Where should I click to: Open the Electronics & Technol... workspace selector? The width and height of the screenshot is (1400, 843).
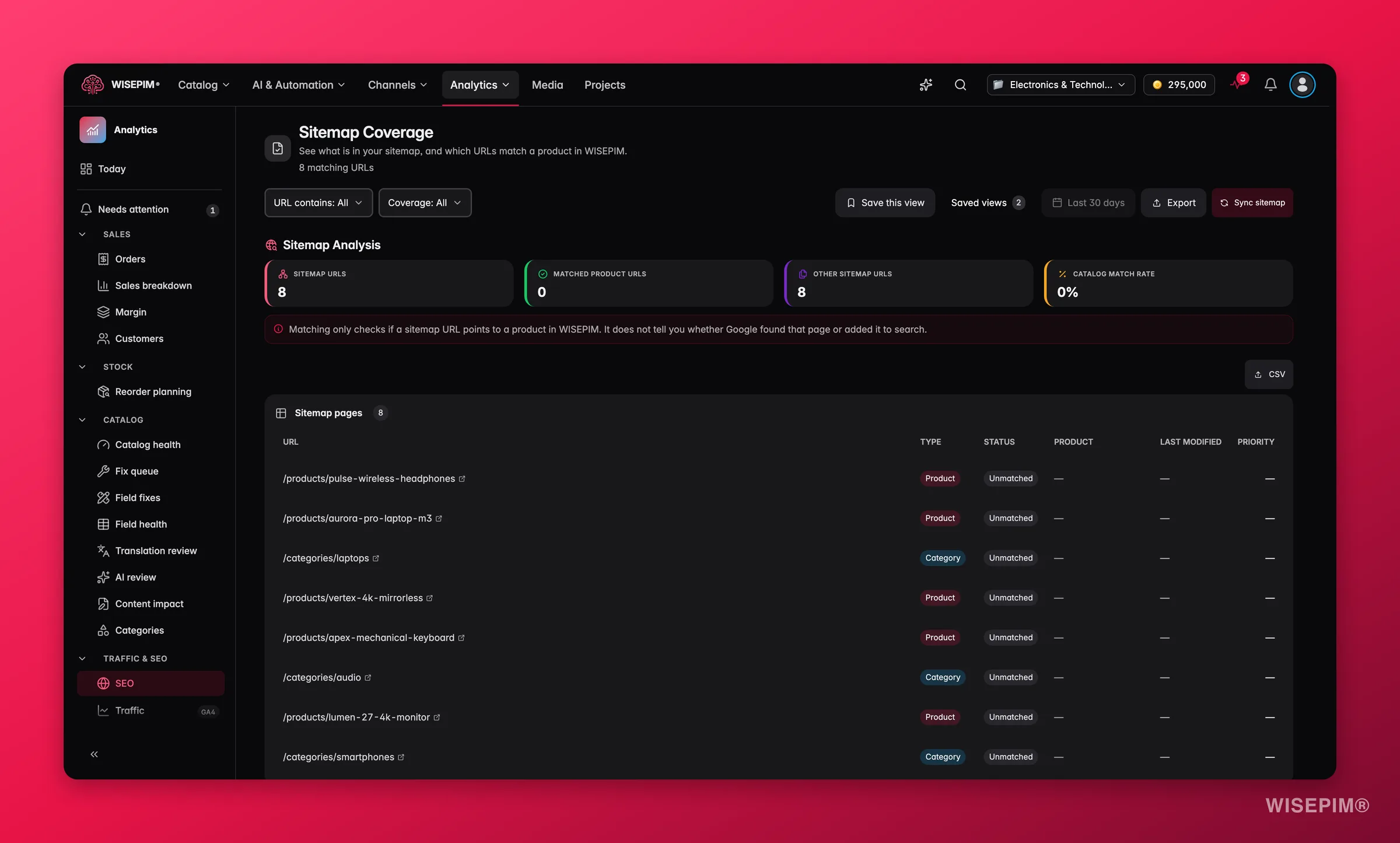[1060, 85]
